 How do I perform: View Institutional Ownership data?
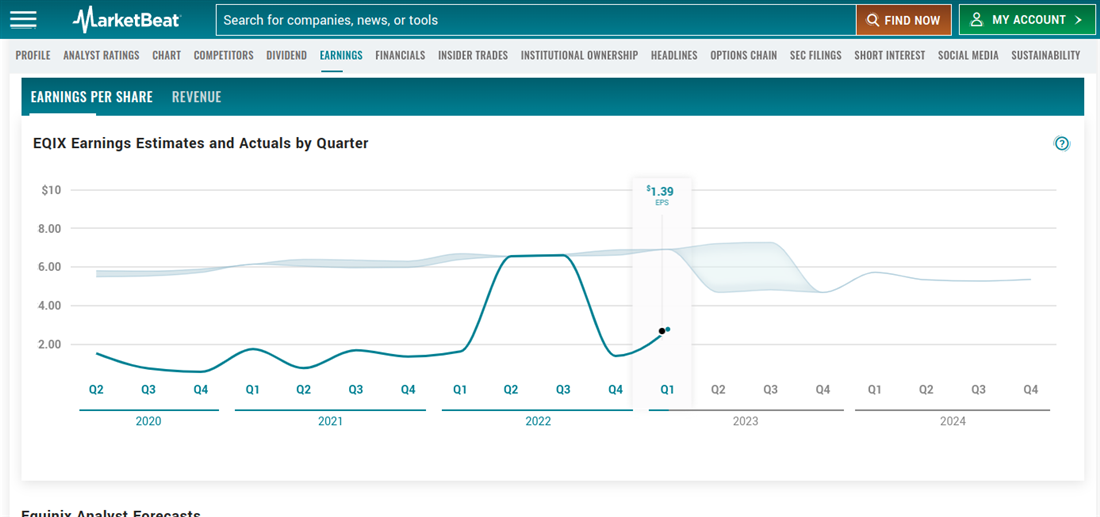(579, 55)
